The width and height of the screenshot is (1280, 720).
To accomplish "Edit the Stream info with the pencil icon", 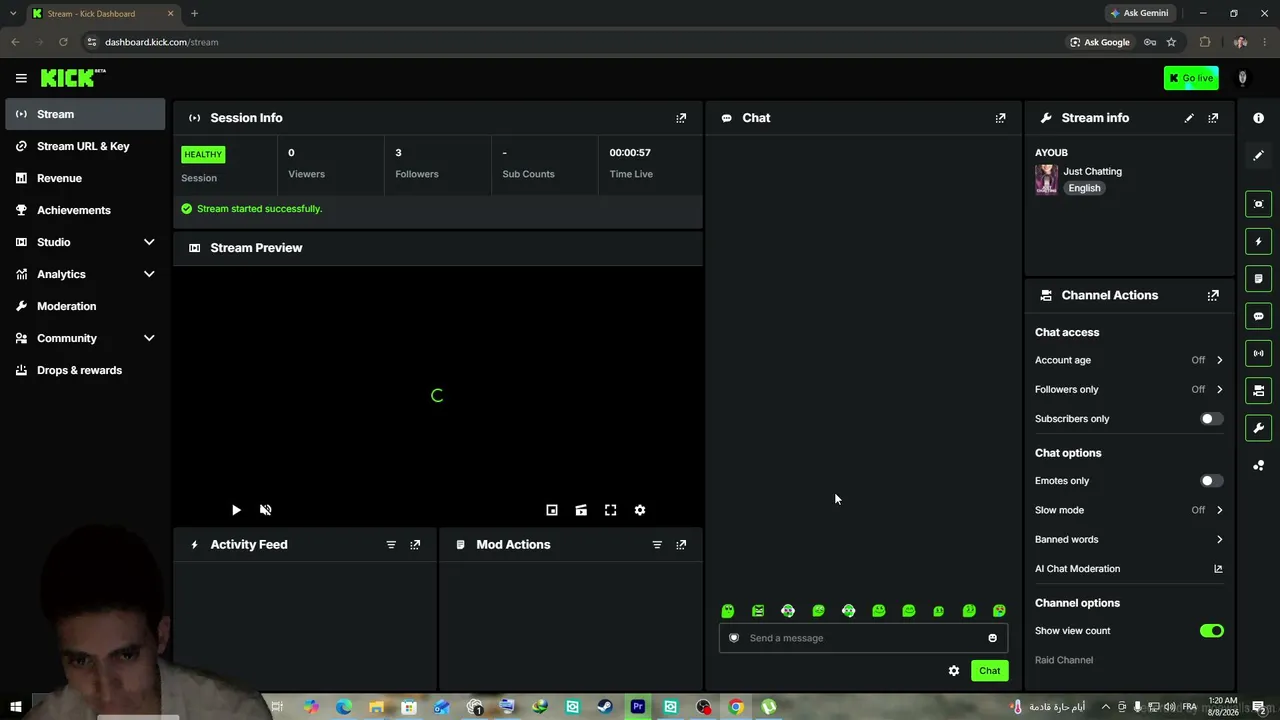I will [x=1189, y=118].
